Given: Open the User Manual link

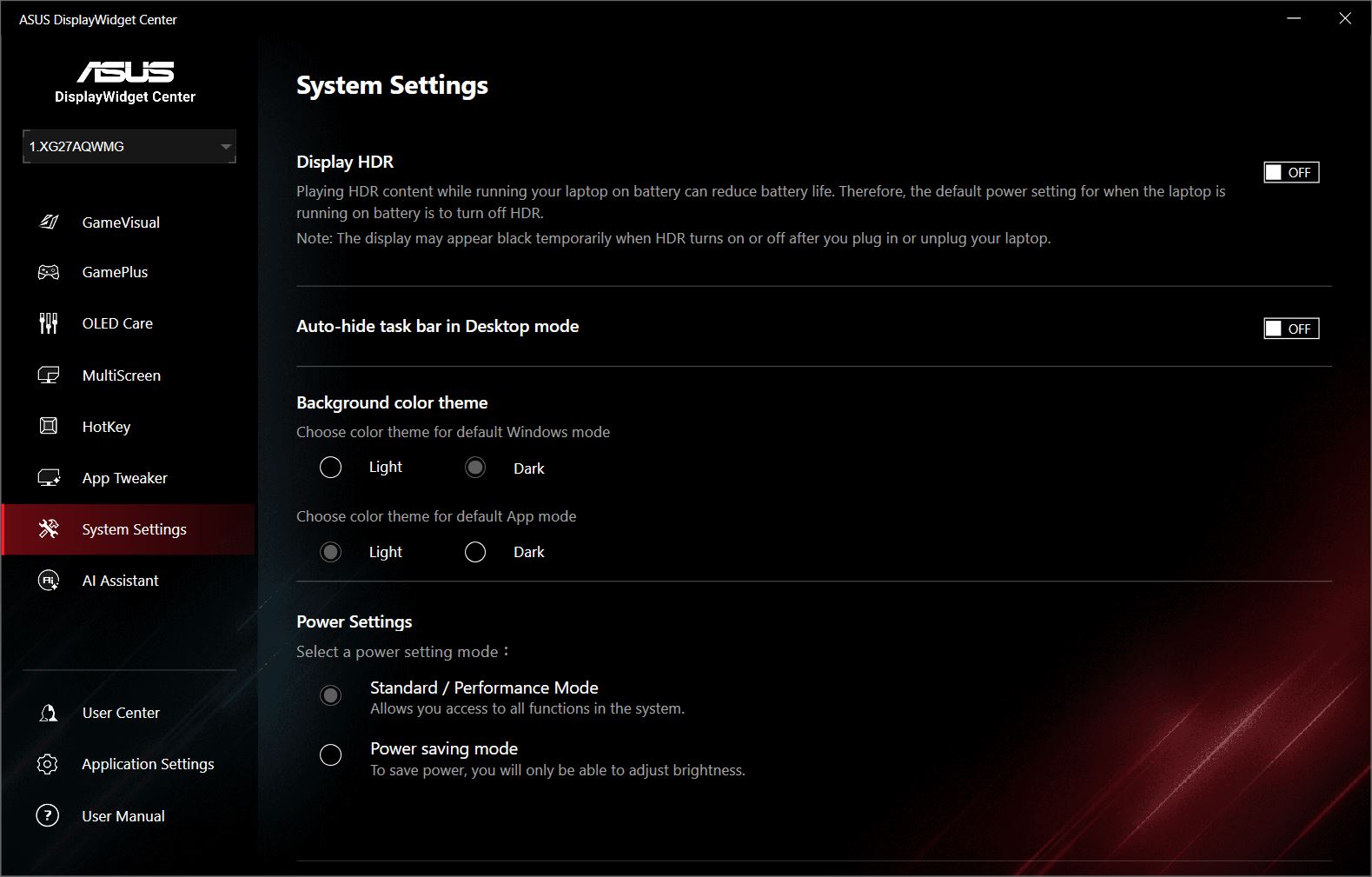Looking at the screenshot, I should 123,816.
